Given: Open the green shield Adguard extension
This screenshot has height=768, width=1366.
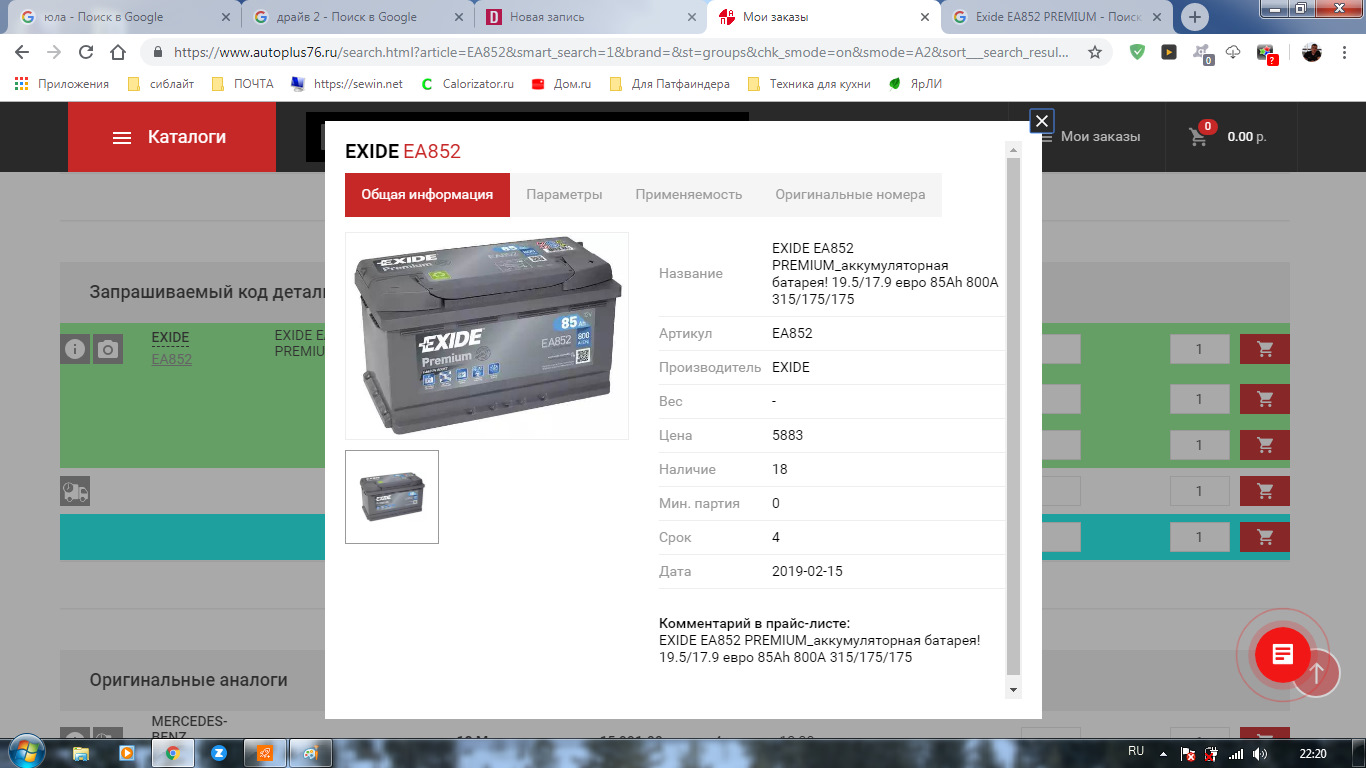Looking at the screenshot, I should coord(1137,52).
